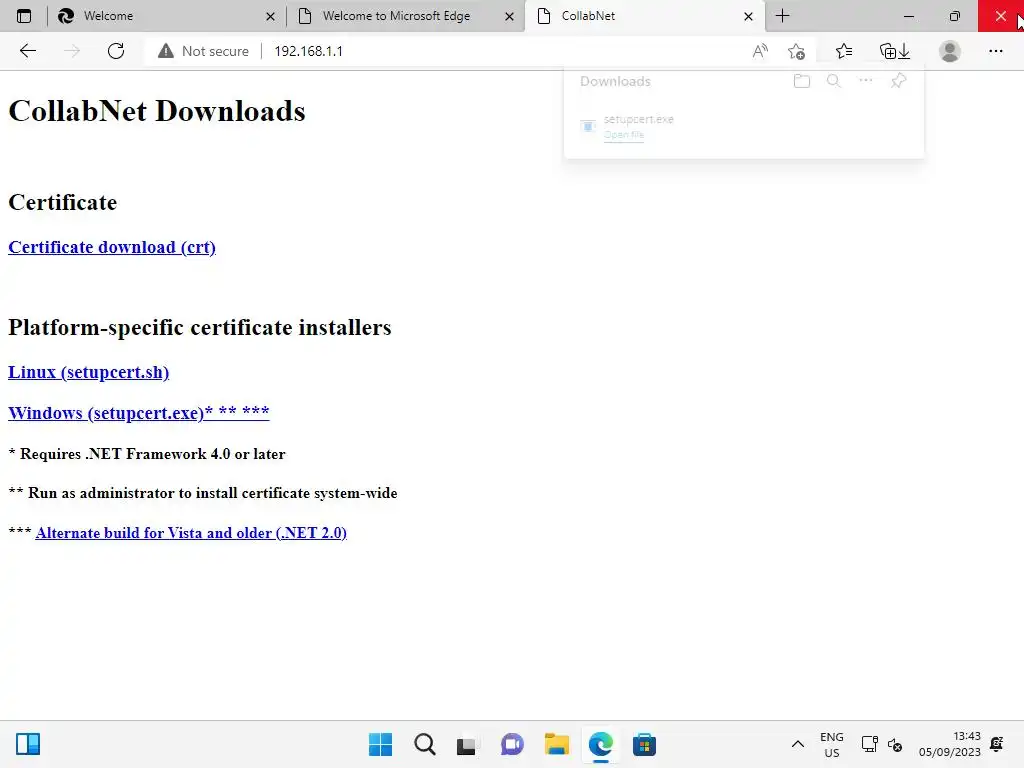
Task: Open ENG US language switcher
Action: pos(831,744)
